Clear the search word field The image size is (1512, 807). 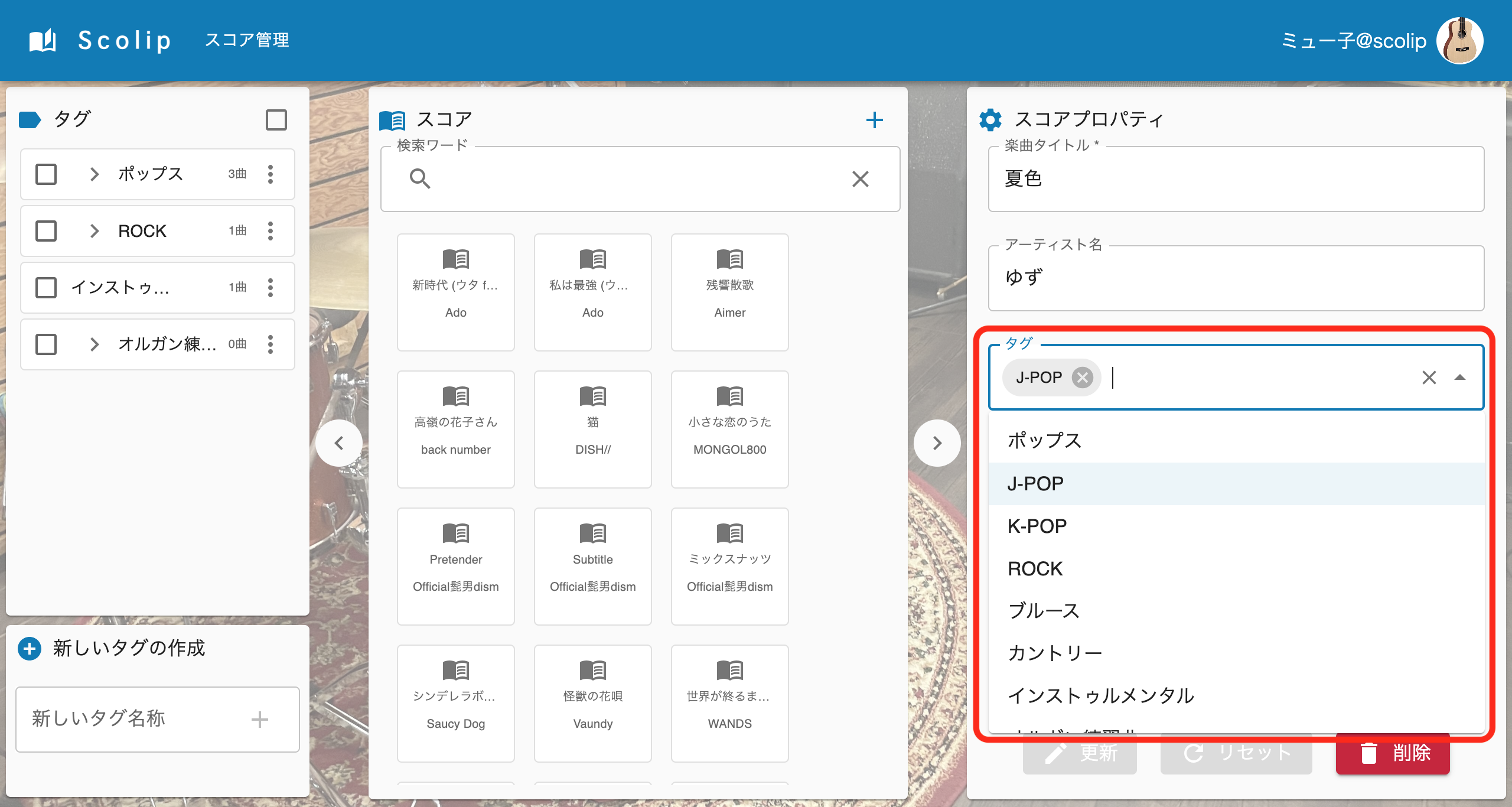tap(860, 178)
